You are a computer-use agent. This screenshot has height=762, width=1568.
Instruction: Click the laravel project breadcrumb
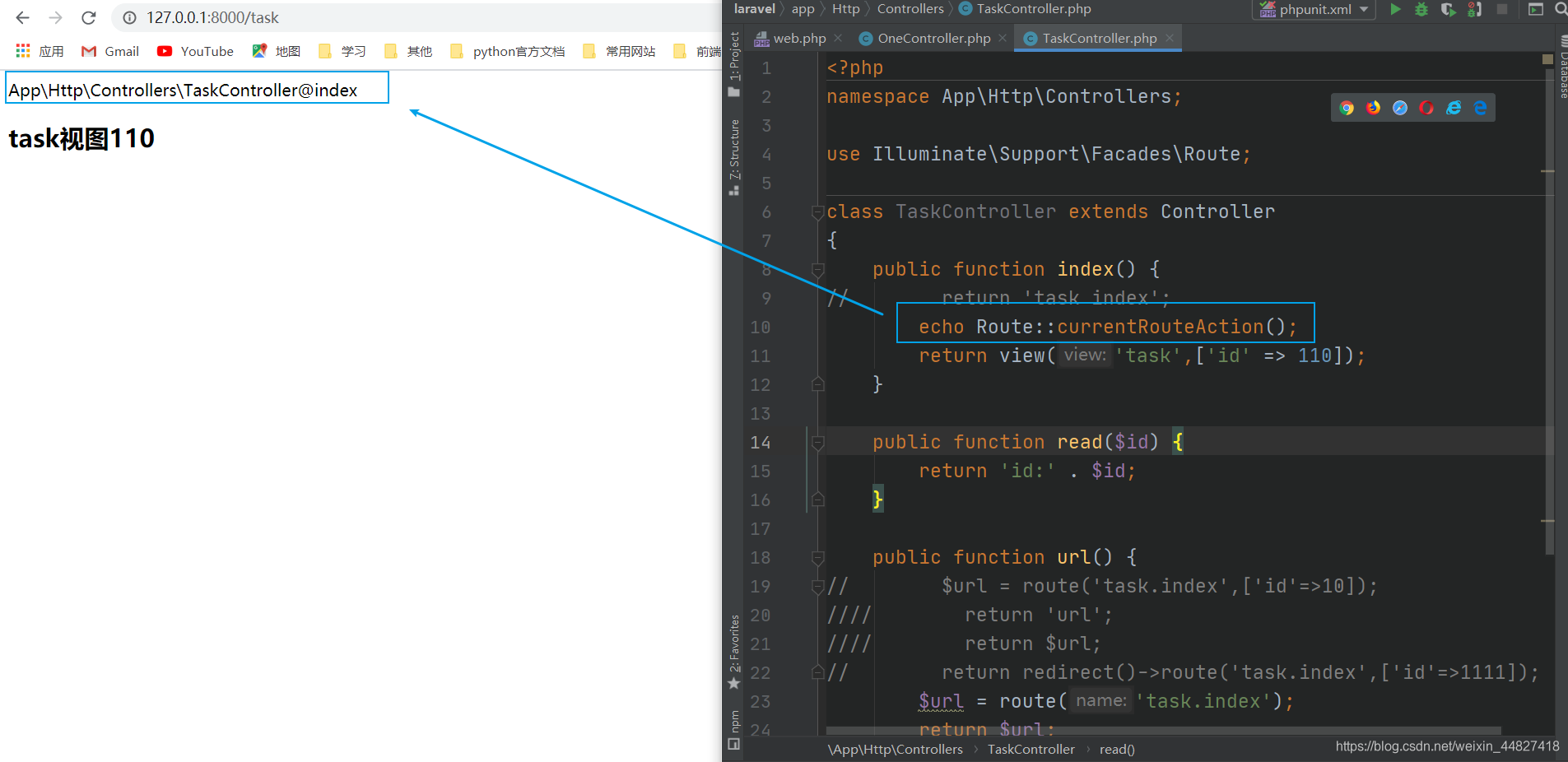click(x=755, y=9)
